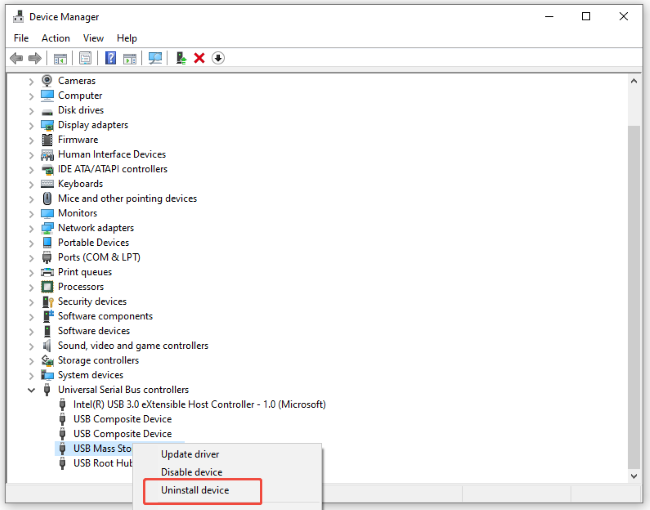
Task: Click the Forward arrow toolbar icon
Action: (35, 58)
